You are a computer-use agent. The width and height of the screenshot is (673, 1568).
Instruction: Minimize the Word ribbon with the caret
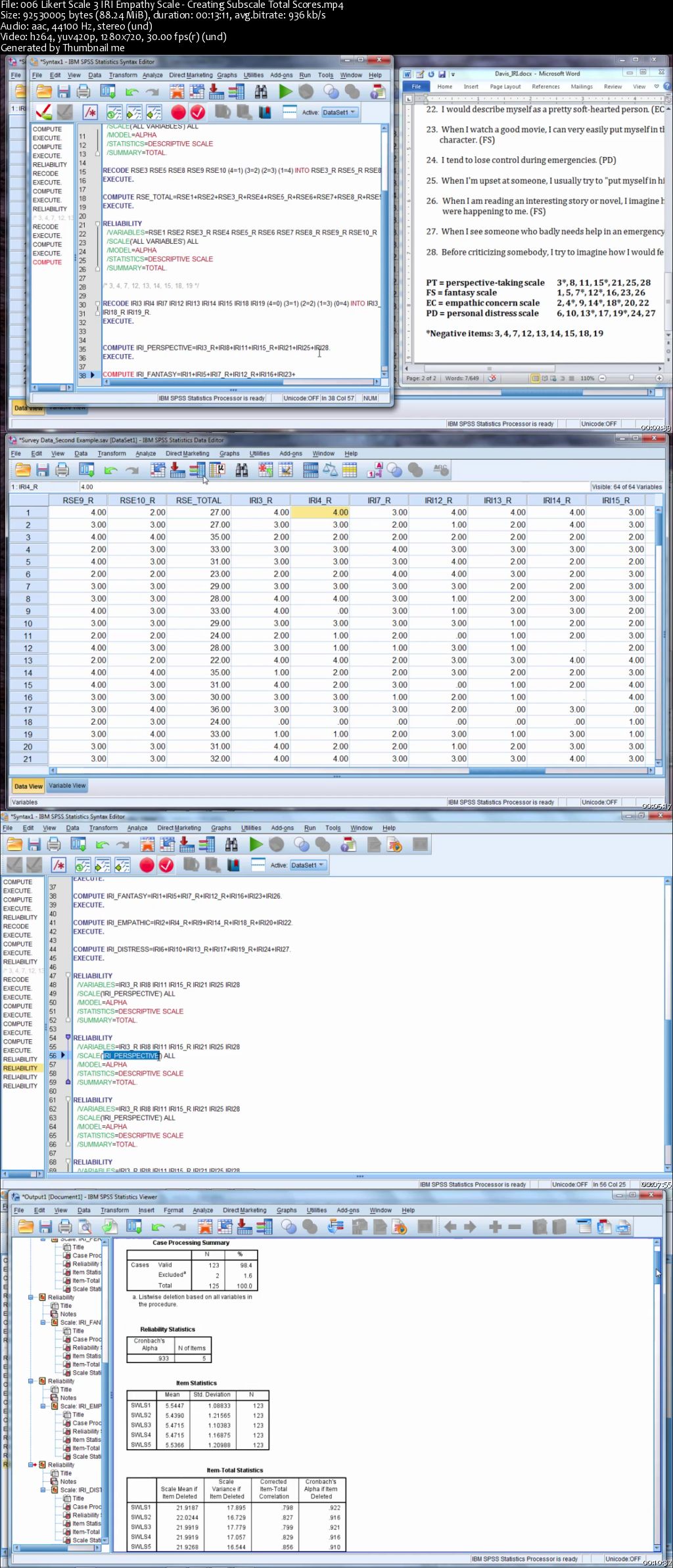tap(657, 87)
